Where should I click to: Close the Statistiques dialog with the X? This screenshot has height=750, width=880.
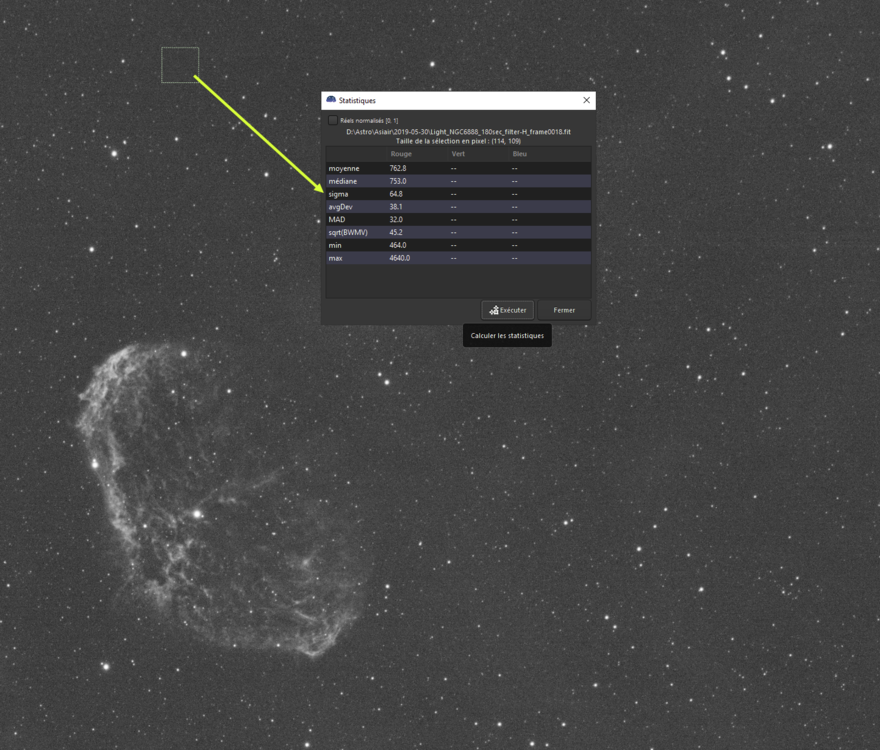tap(586, 100)
